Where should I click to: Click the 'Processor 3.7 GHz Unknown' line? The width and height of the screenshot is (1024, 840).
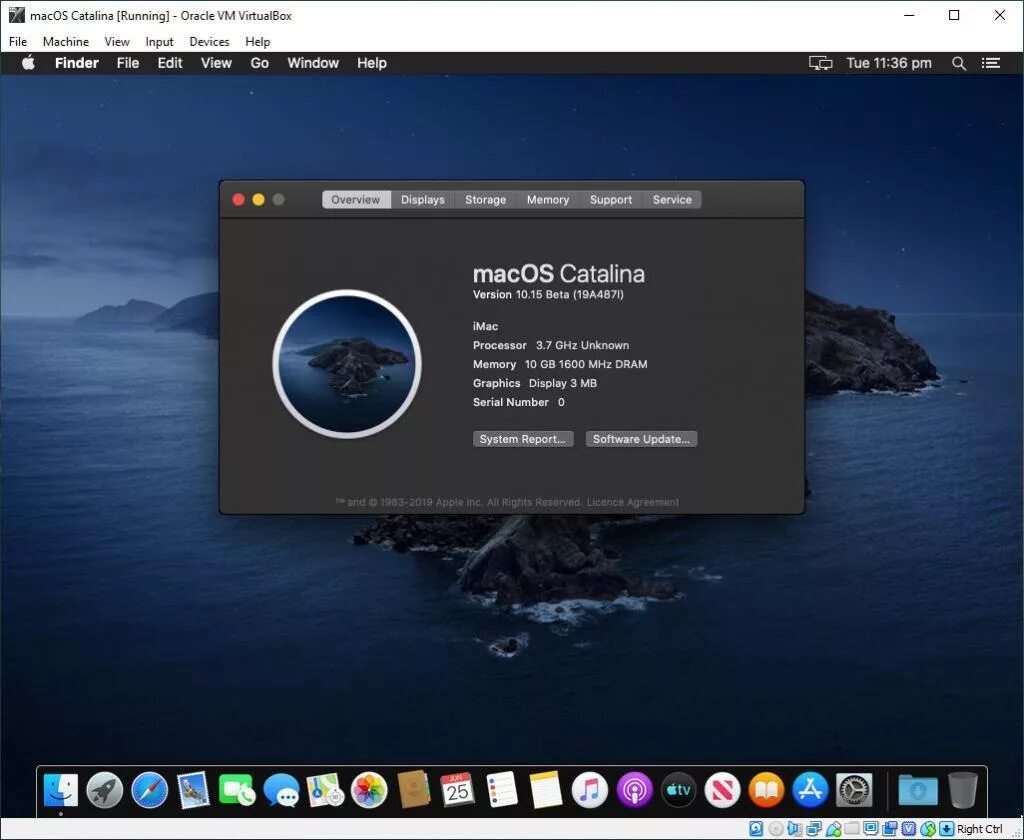(551, 346)
